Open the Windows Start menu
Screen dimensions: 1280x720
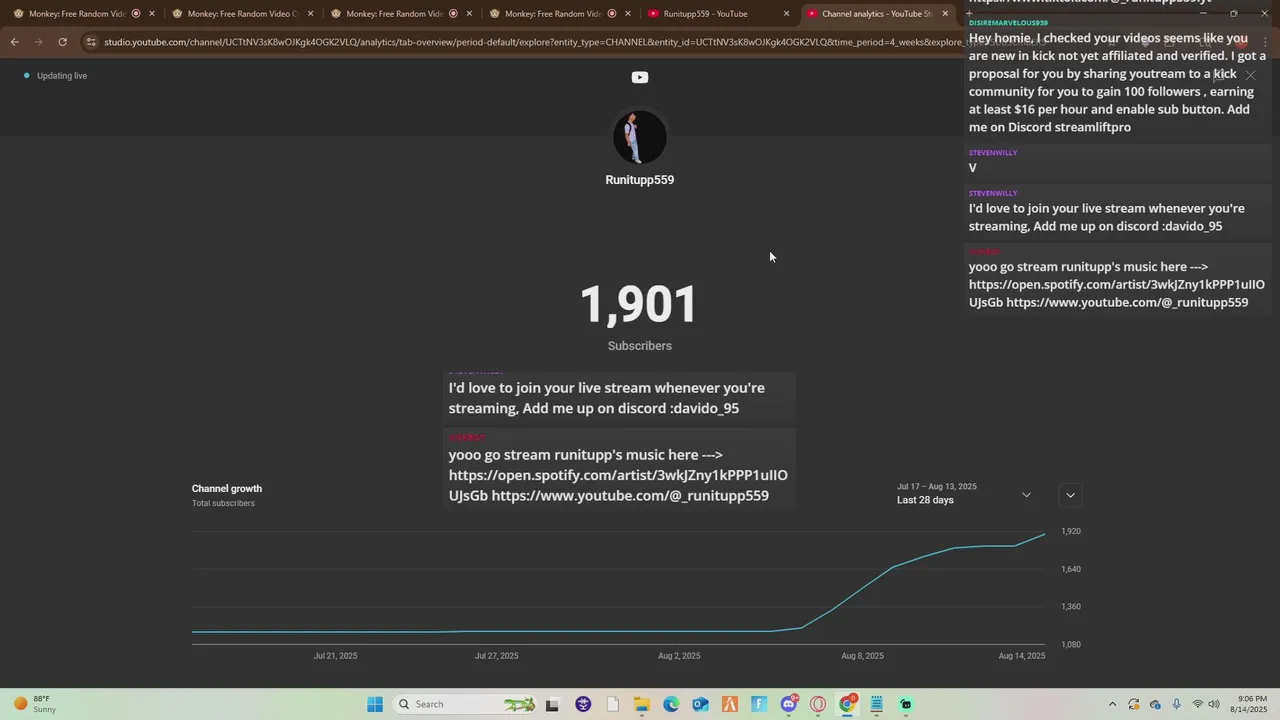pos(375,704)
